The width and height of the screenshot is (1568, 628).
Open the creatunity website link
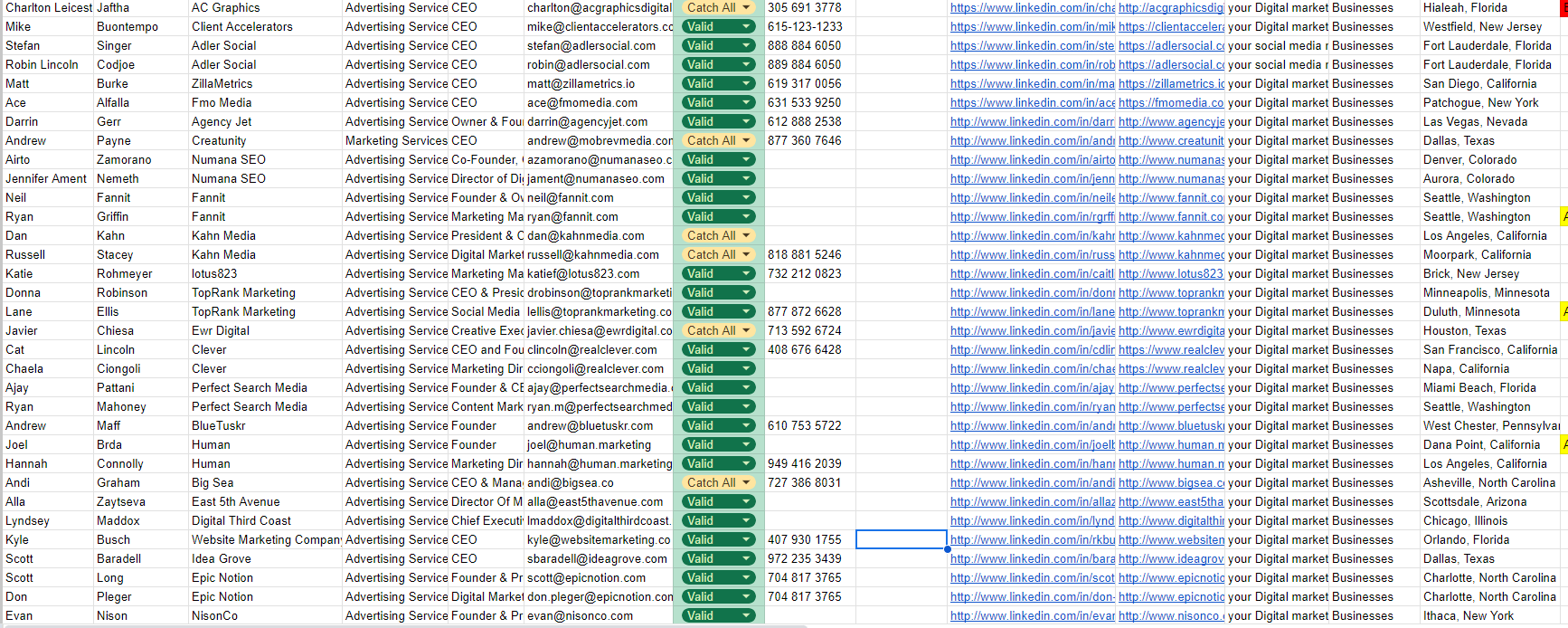1172,140
